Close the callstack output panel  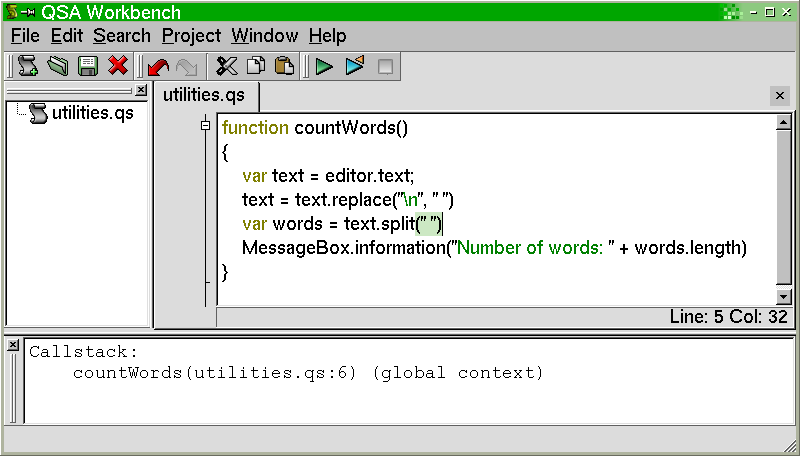pyautogui.click(x=13, y=345)
